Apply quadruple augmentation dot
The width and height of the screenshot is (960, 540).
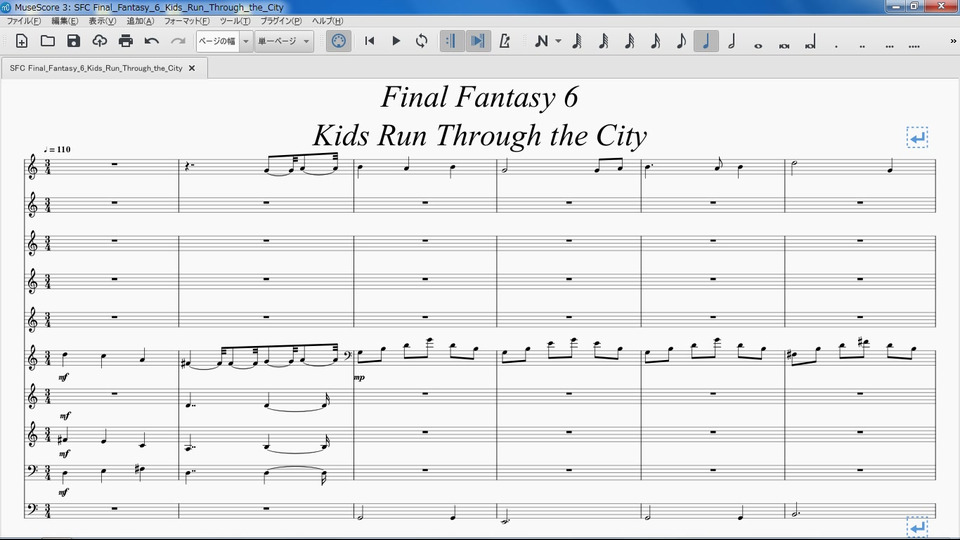tap(914, 45)
